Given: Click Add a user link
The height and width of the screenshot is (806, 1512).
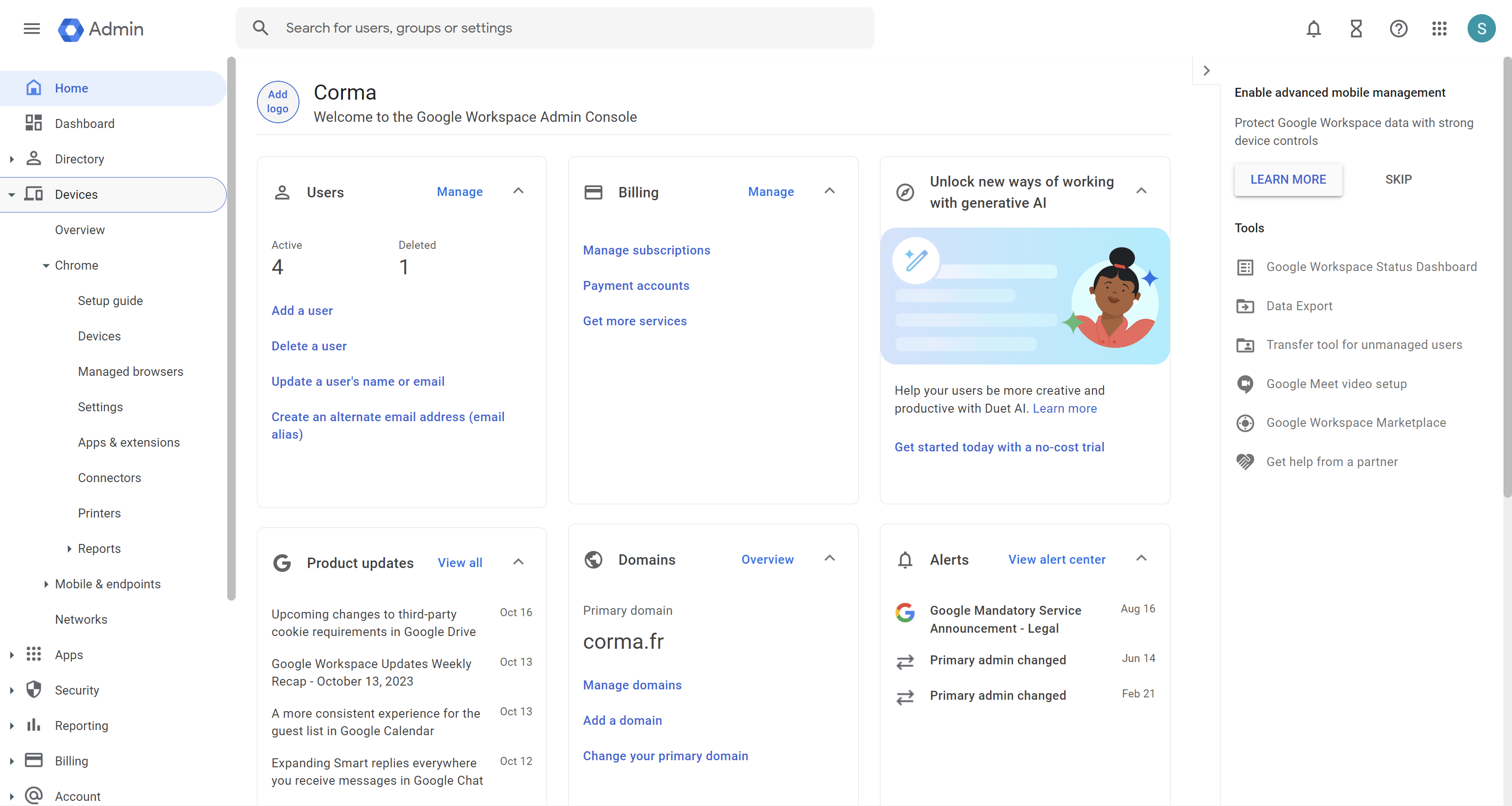Looking at the screenshot, I should coord(302,311).
